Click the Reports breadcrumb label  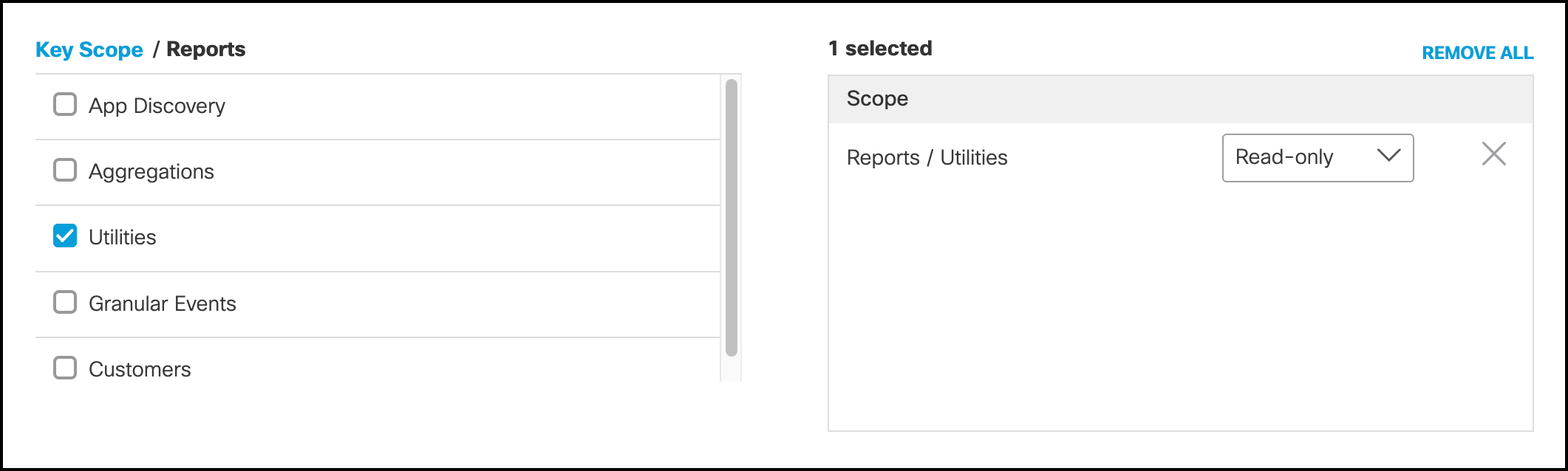(205, 49)
